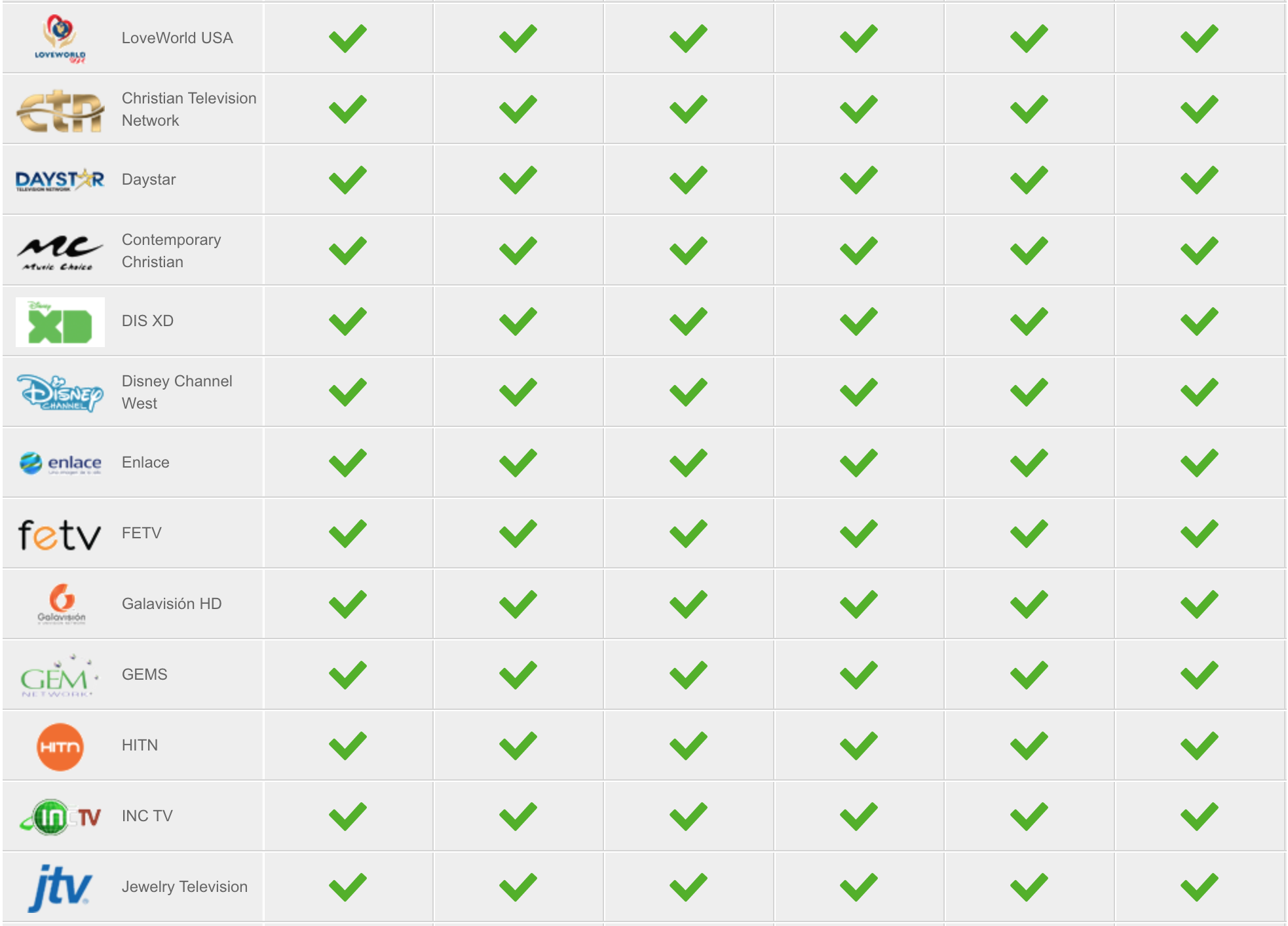Click last column checkmark for FETV
This screenshot has width=1288, height=926.
click(1200, 534)
